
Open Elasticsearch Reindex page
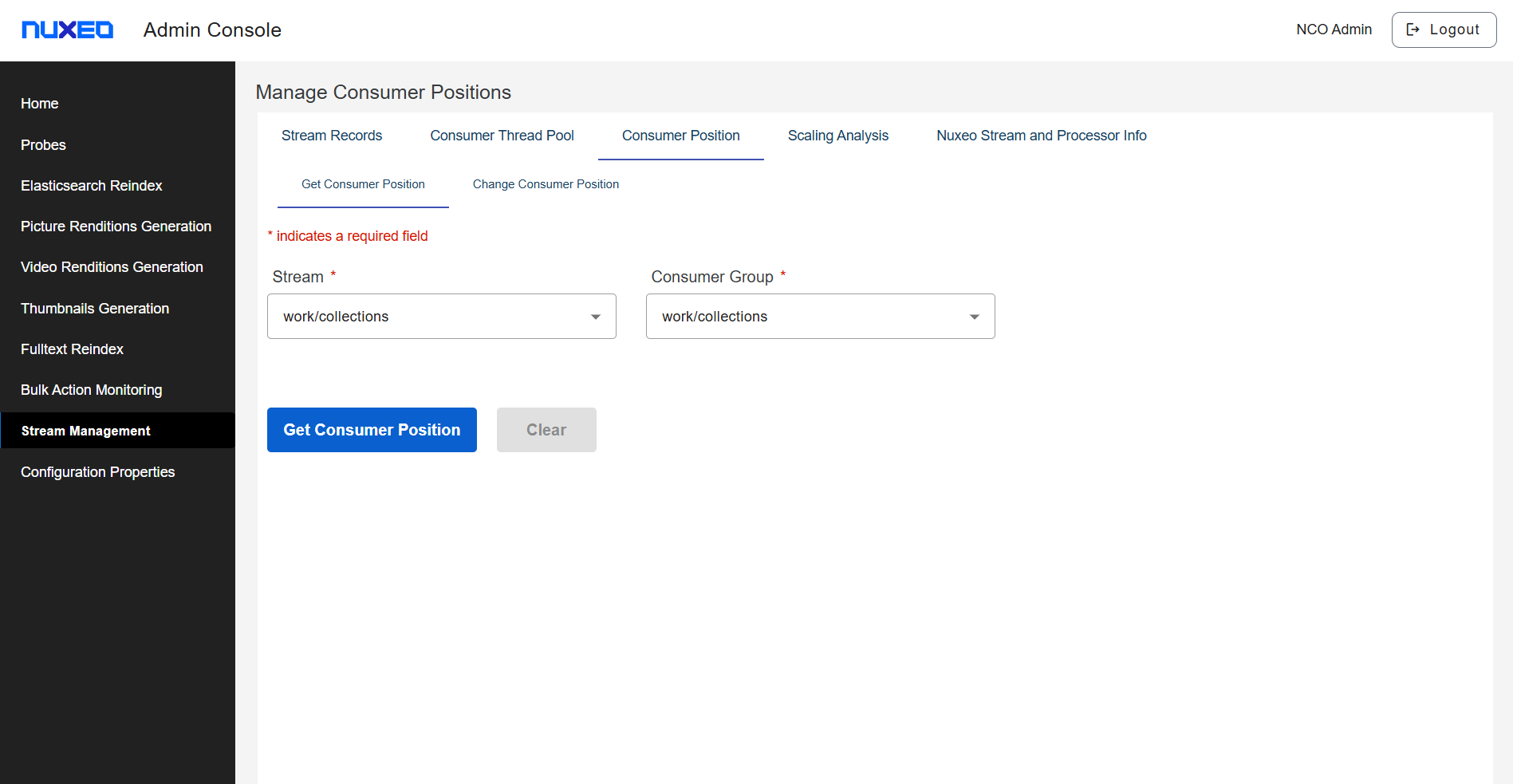(91, 186)
